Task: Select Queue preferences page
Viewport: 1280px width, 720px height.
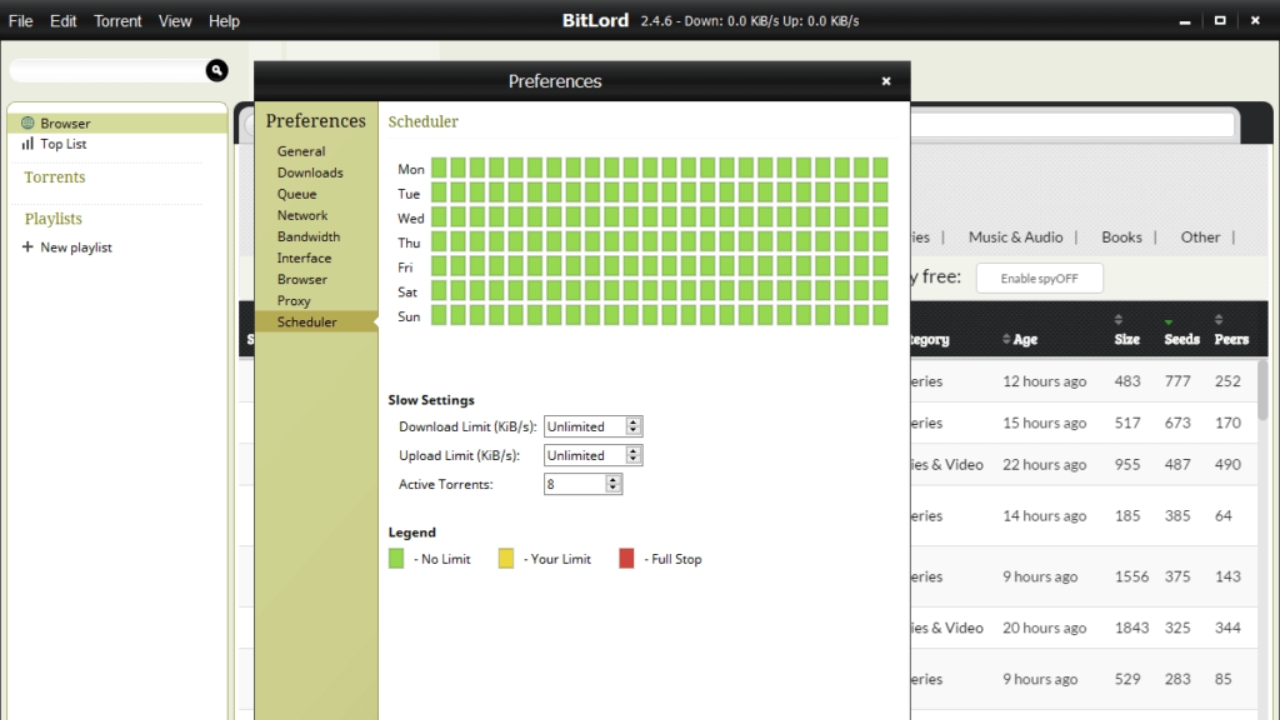Action: (297, 194)
